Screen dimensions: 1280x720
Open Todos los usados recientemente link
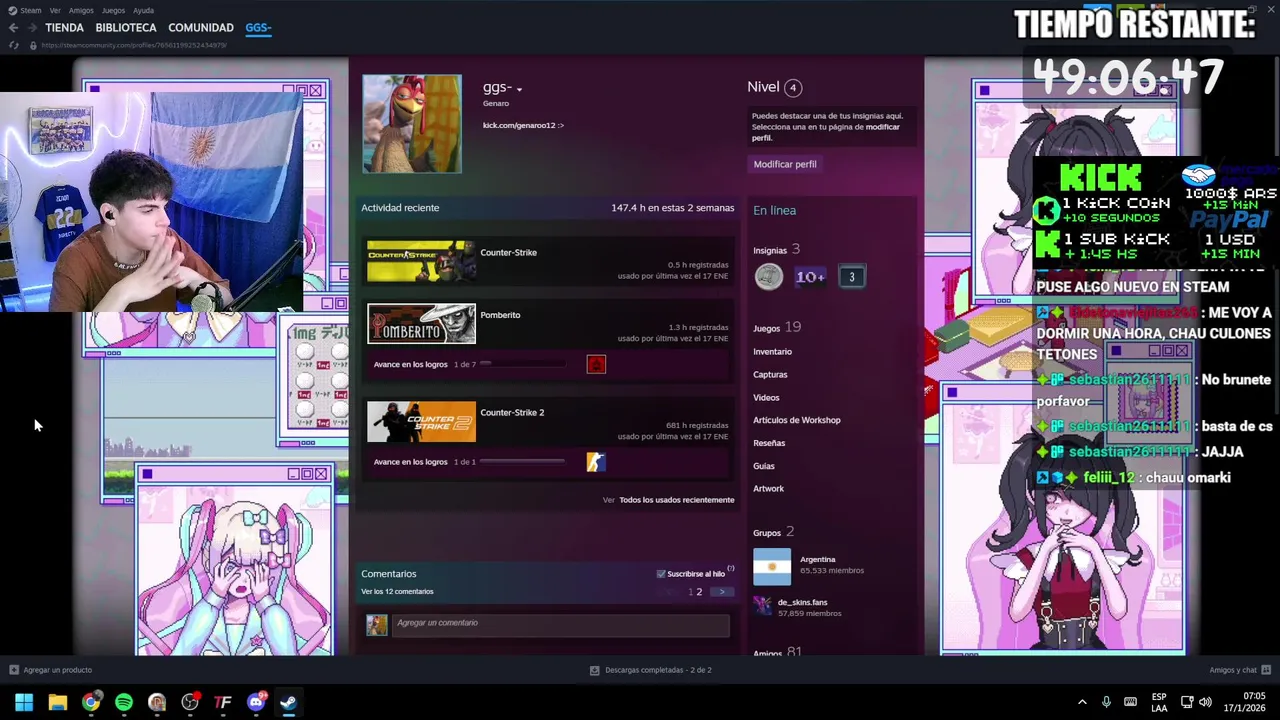[677, 500]
